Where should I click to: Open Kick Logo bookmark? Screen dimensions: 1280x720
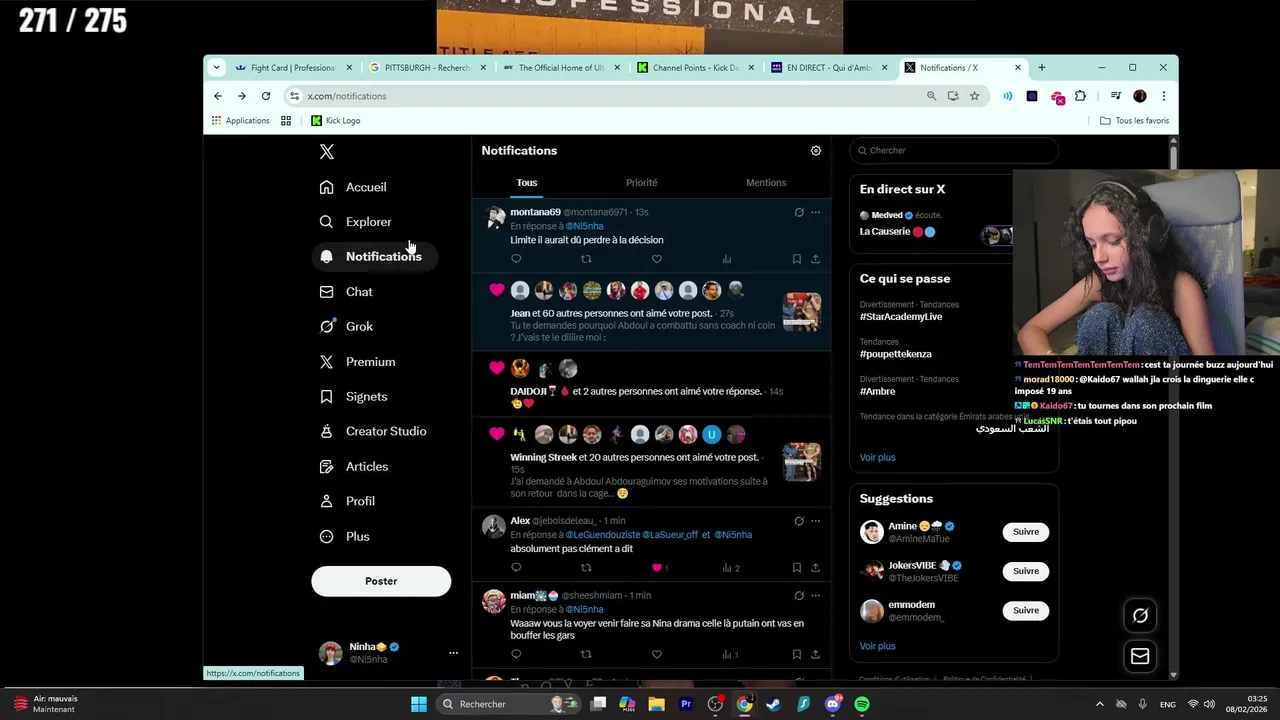(335, 121)
